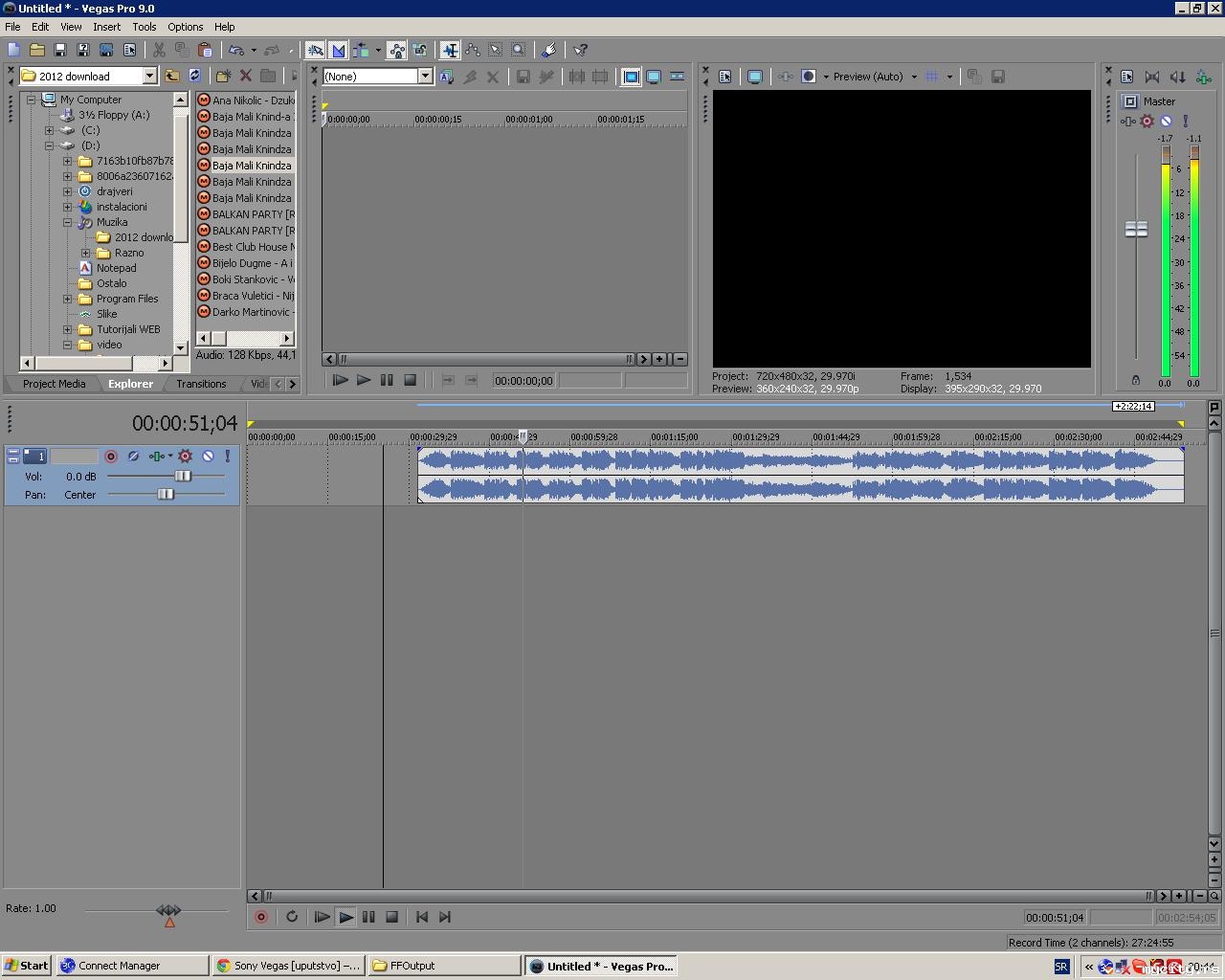1225x980 pixels.
Task: Toggle Enable Snapping in main toolbar
Action: pos(316,50)
